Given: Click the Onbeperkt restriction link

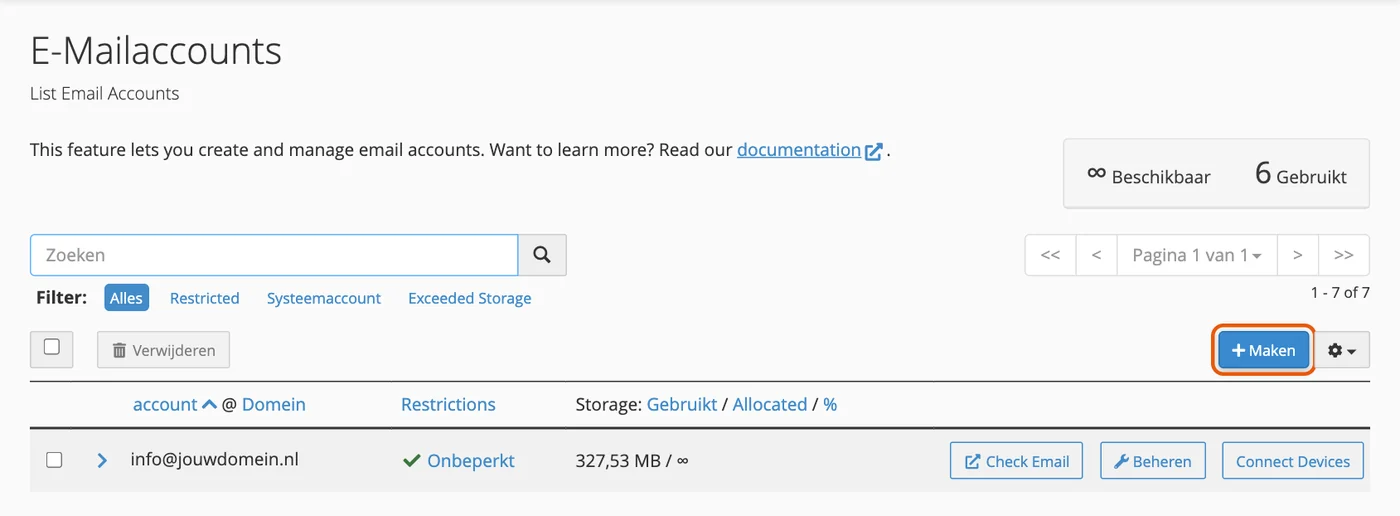Looking at the screenshot, I should pyautogui.click(x=471, y=461).
